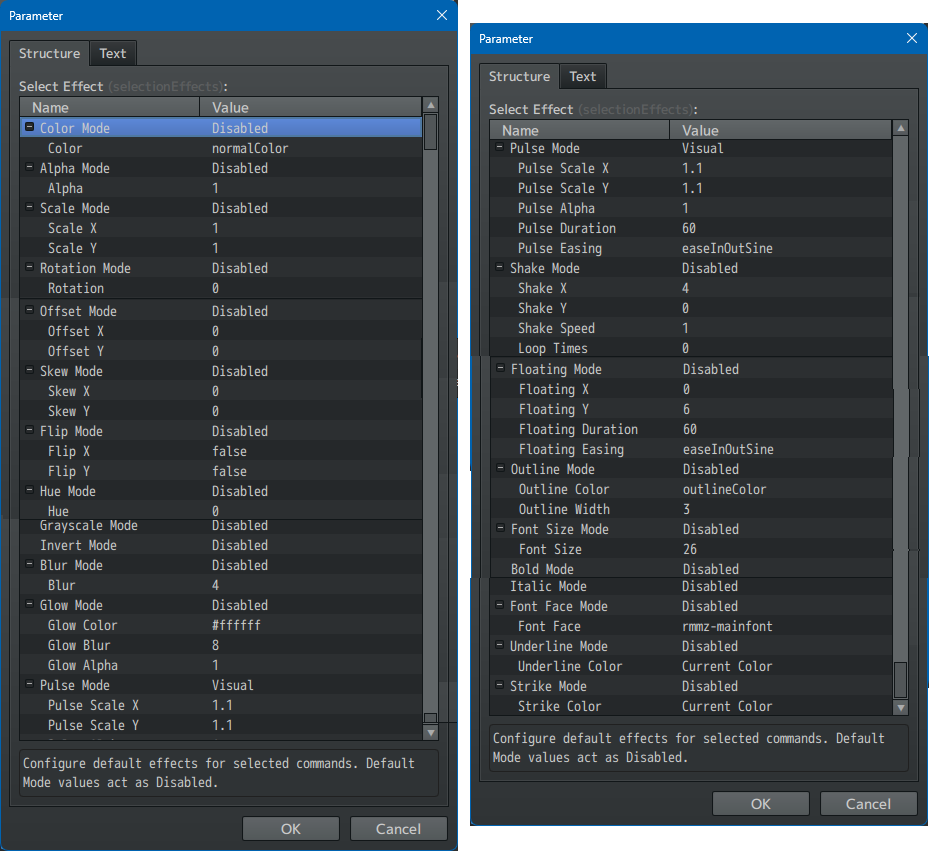Close the right Parameter window
The width and height of the screenshot is (929, 851).
(912, 39)
